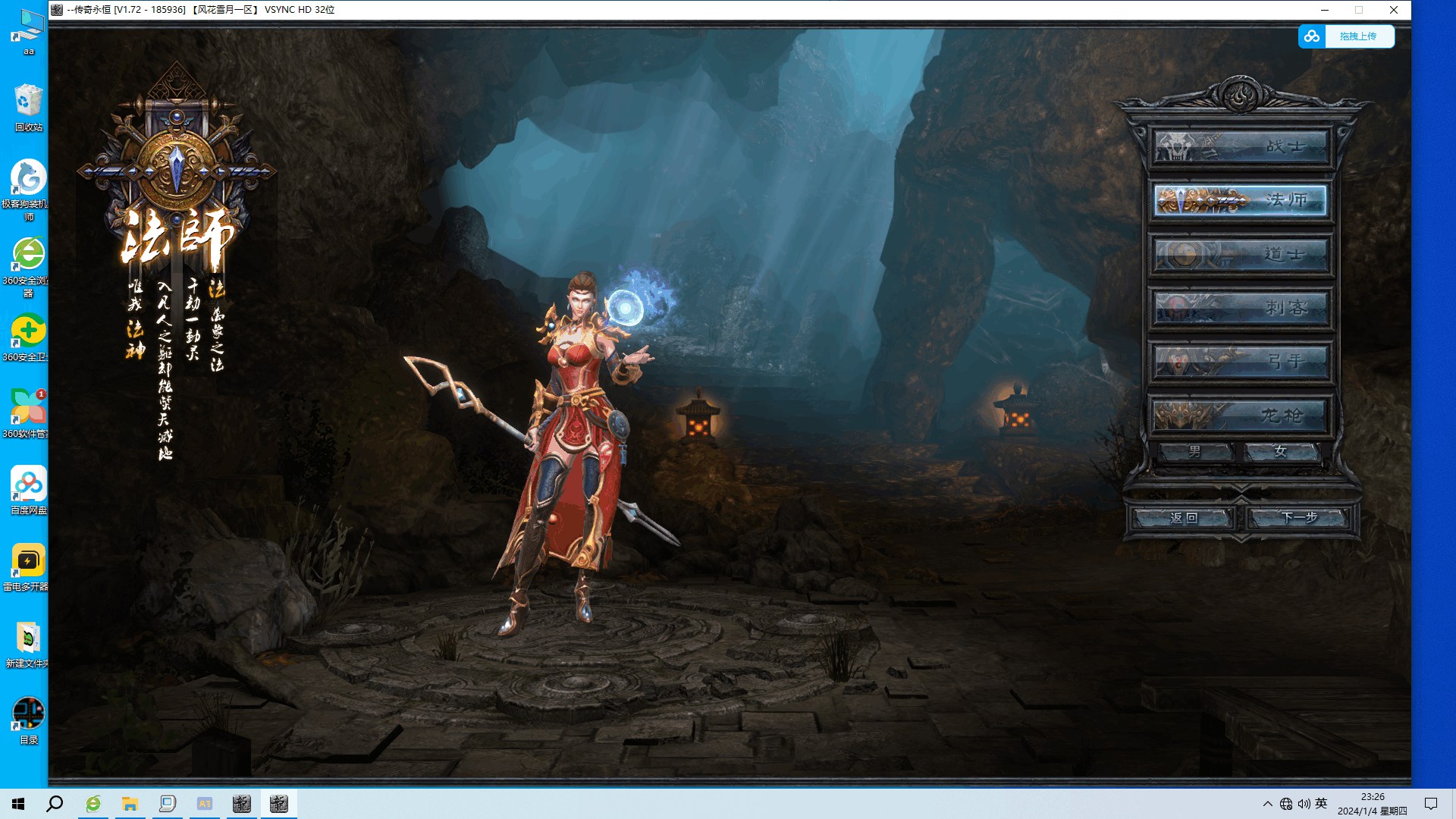The width and height of the screenshot is (1456, 819).
Task: Select the 刺客 assassin class
Action: click(x=1241, y=308)
